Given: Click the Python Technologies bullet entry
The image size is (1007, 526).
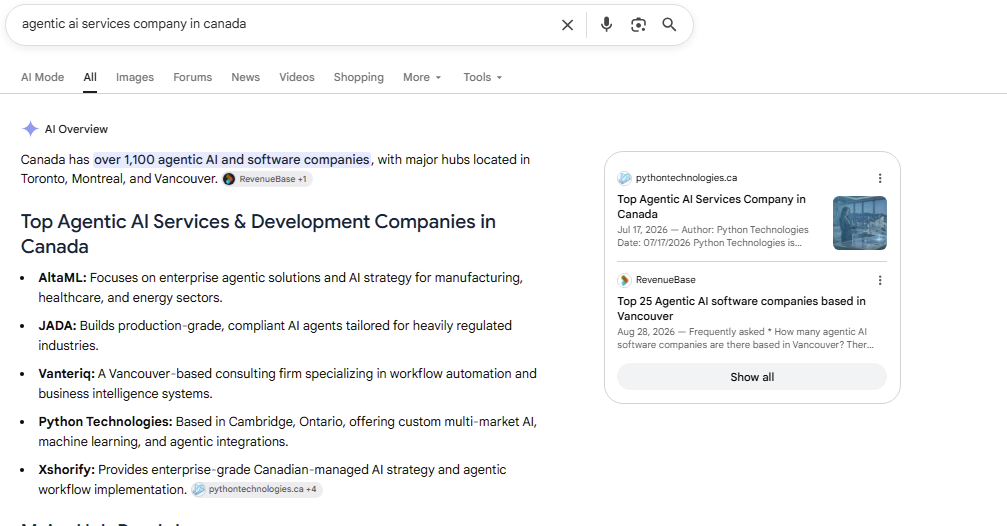Looking at the screenshot, I should pos(287,432).
